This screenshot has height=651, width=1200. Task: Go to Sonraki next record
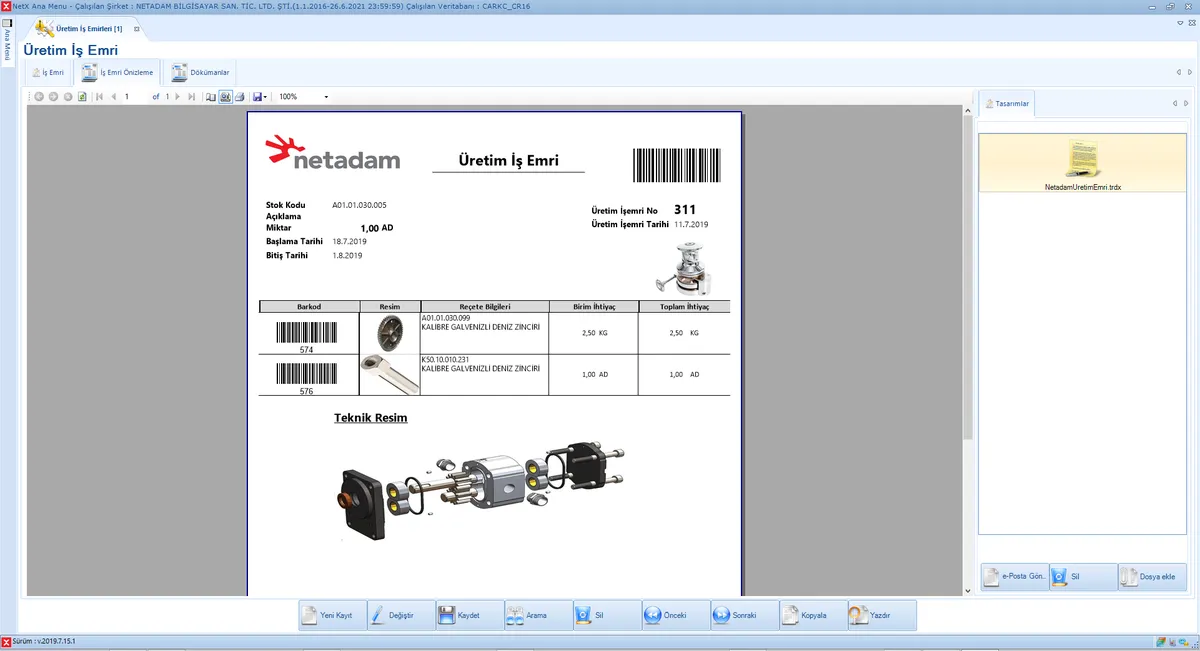(x=742, y=615)
